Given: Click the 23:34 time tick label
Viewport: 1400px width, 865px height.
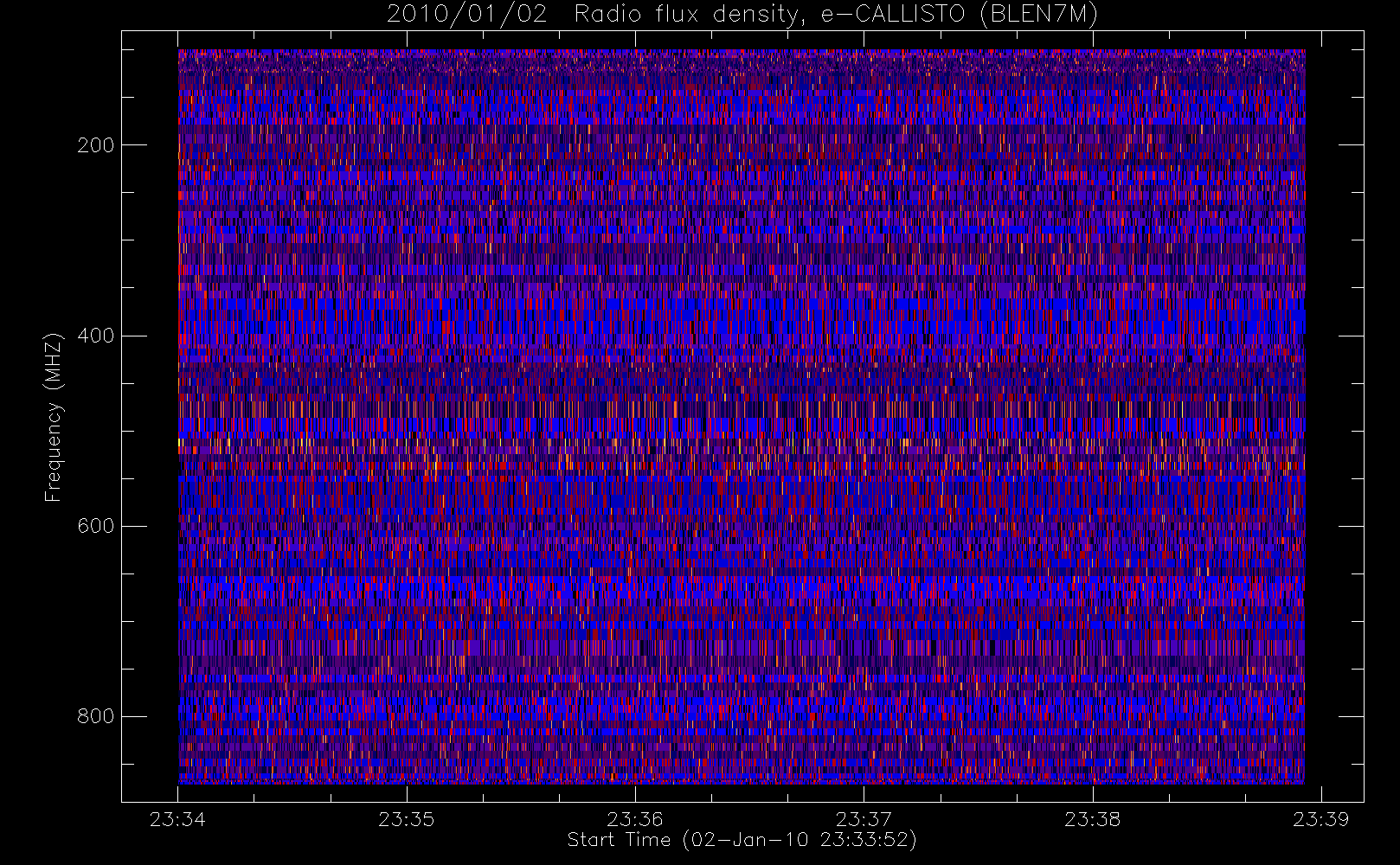Looking at the screenshot, I should coord(177,819).
